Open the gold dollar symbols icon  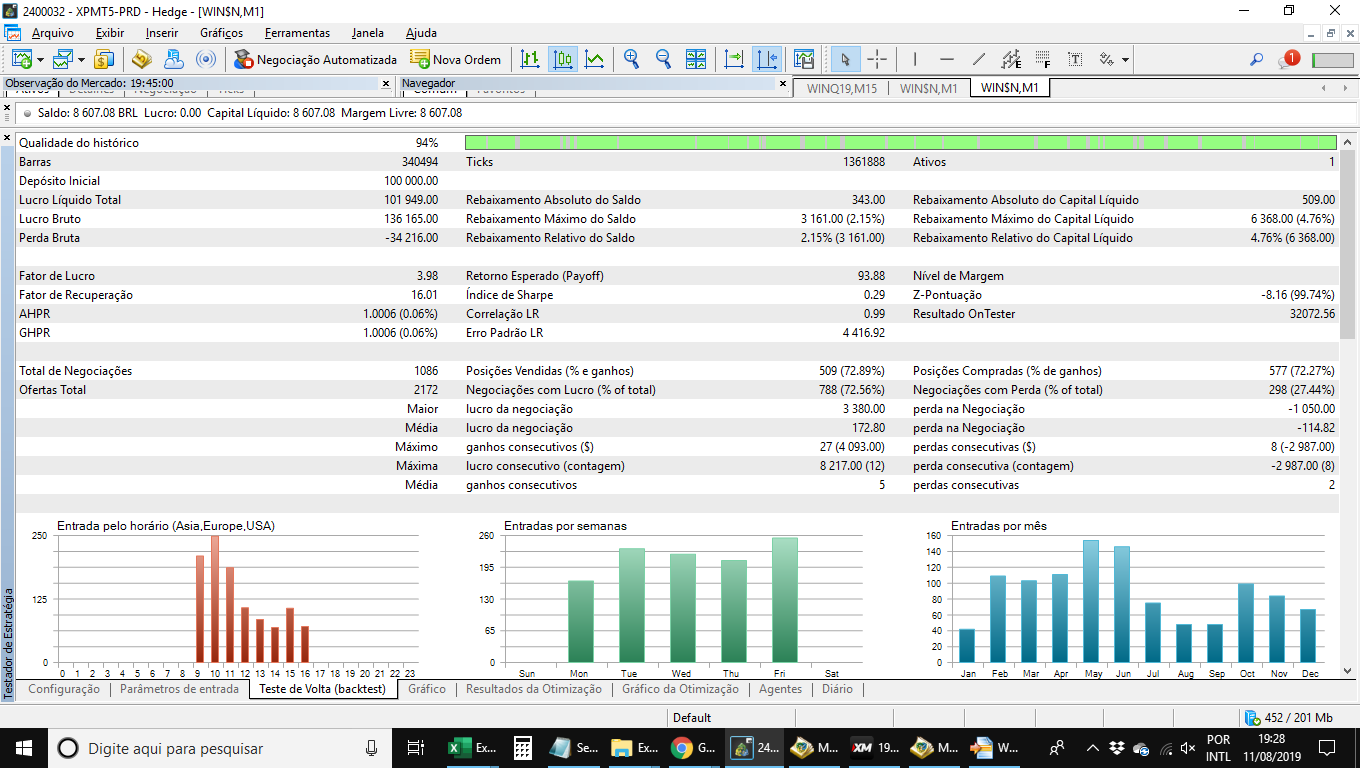click(105, 59)
